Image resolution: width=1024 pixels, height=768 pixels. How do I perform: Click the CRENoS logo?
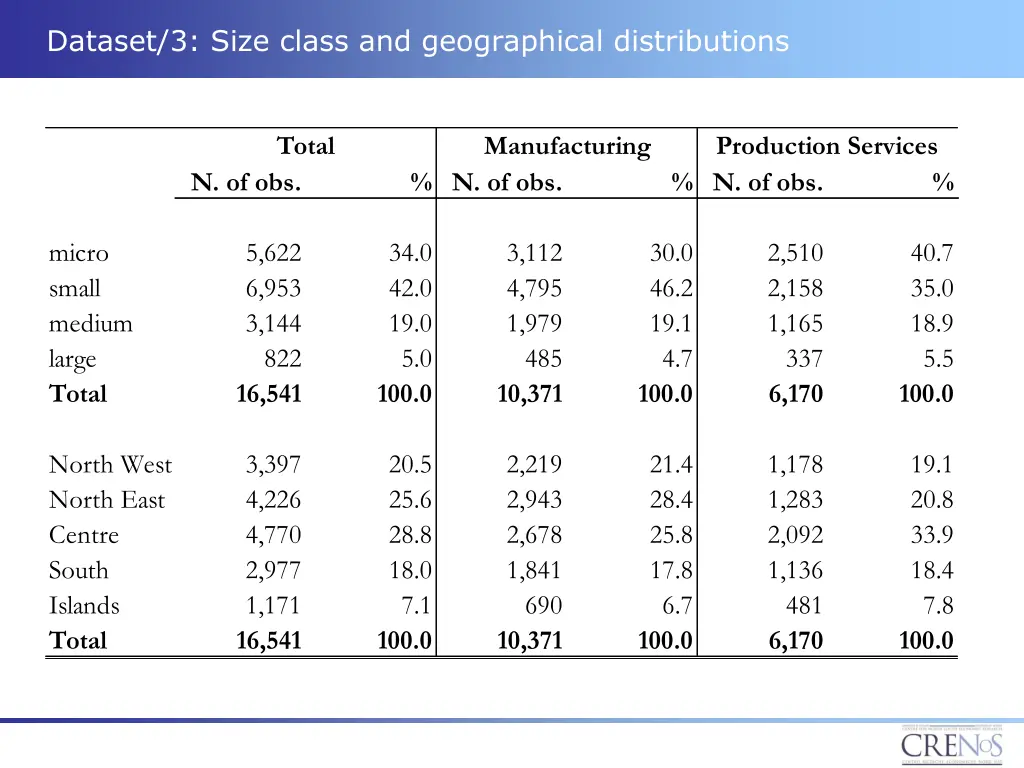tap(951, 745)
